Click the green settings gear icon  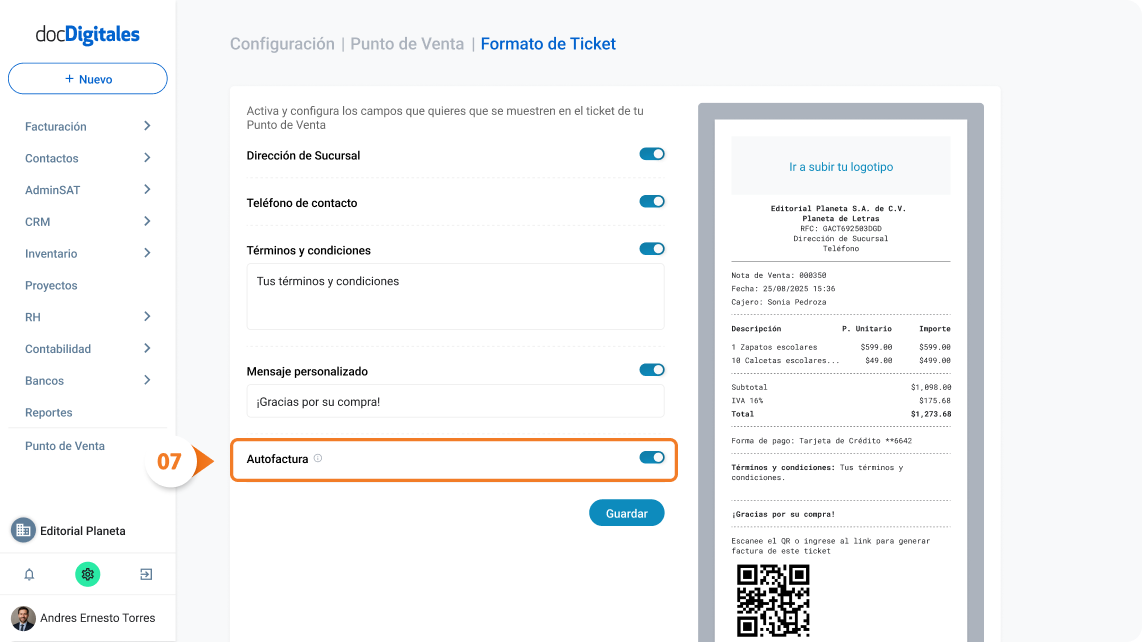pos(87,574)
